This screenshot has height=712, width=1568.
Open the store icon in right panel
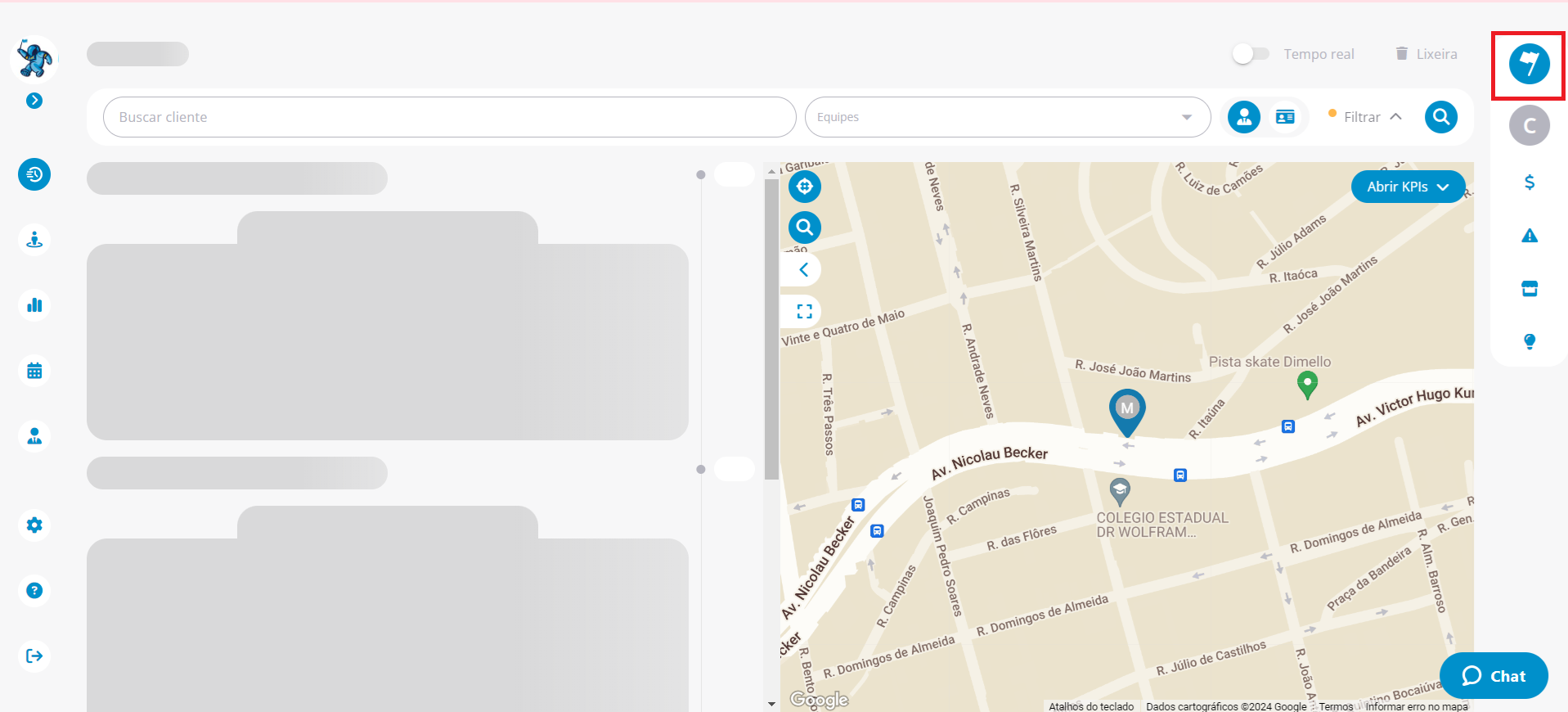pyautogui.click(x=1529, y=289)
